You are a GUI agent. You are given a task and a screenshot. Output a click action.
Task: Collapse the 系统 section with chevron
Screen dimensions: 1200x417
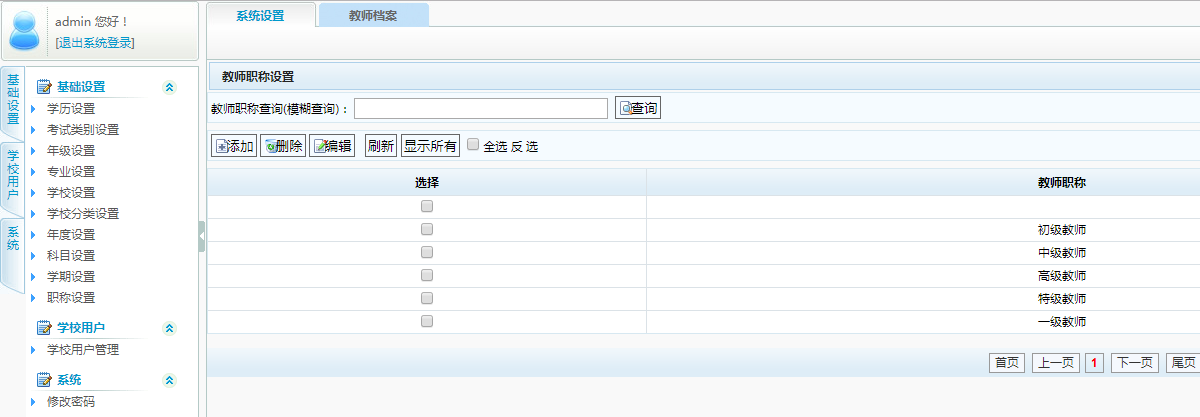pyautogui.click(x=169, y=380)
